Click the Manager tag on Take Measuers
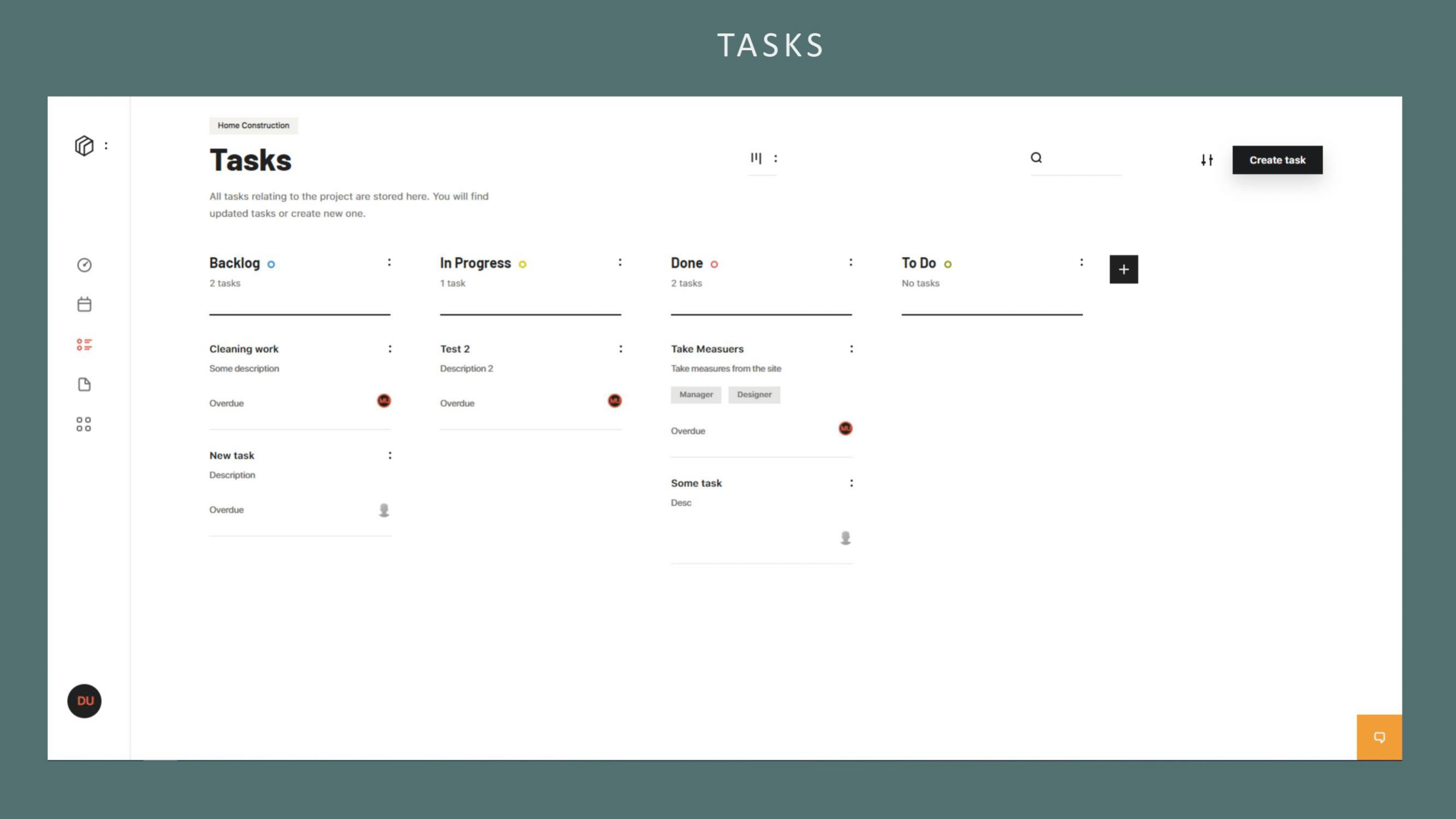 point(696,395)
